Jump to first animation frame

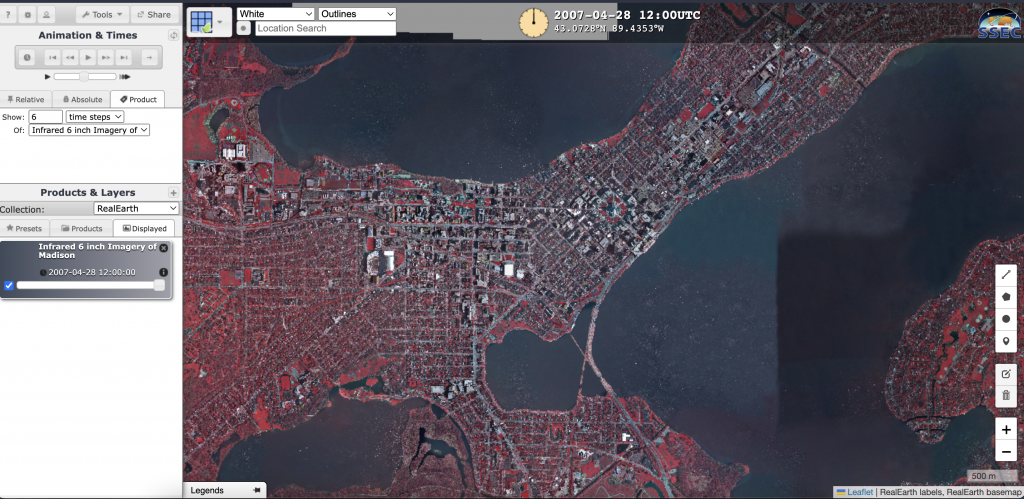pyautogui.click(x=52, y=57)
